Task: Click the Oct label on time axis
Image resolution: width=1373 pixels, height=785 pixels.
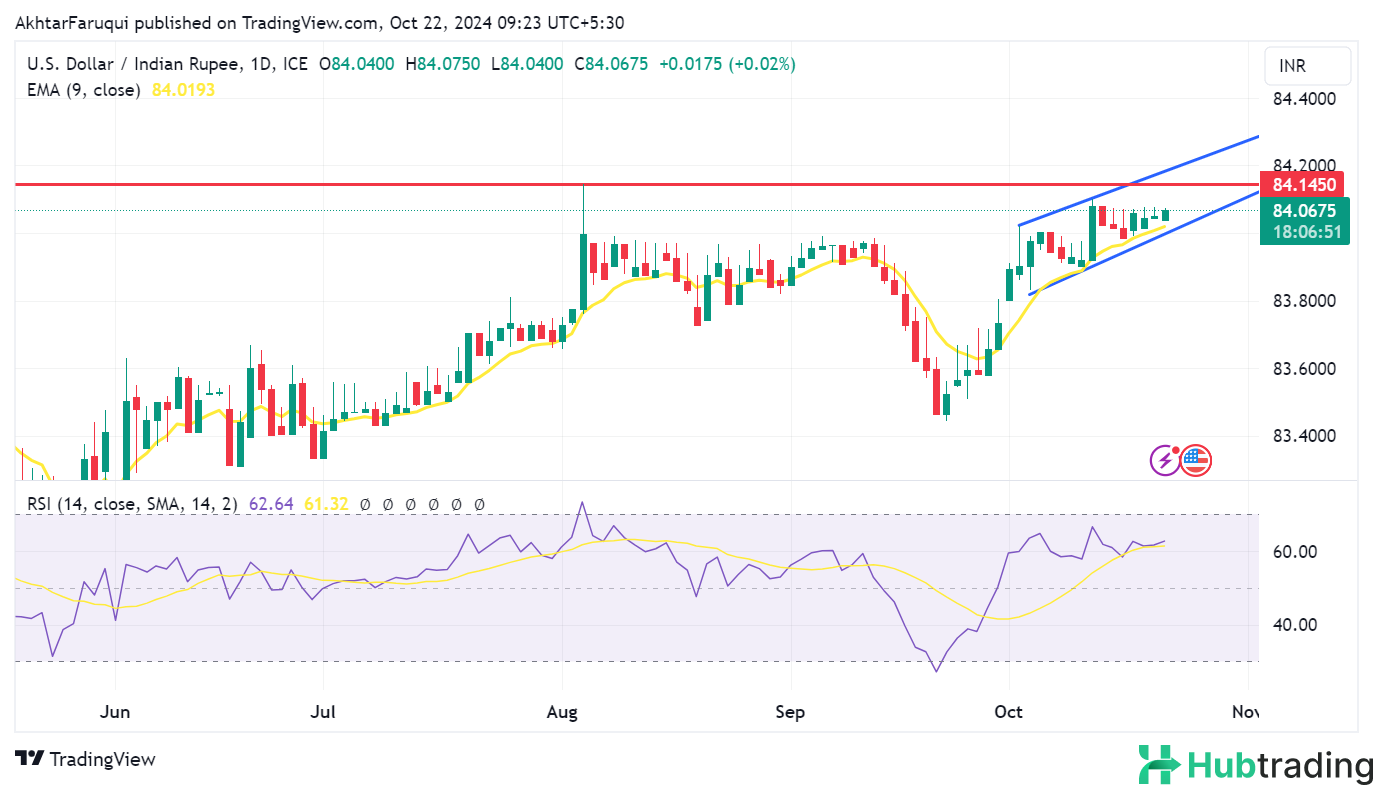Action: [x=1009, y=712]
